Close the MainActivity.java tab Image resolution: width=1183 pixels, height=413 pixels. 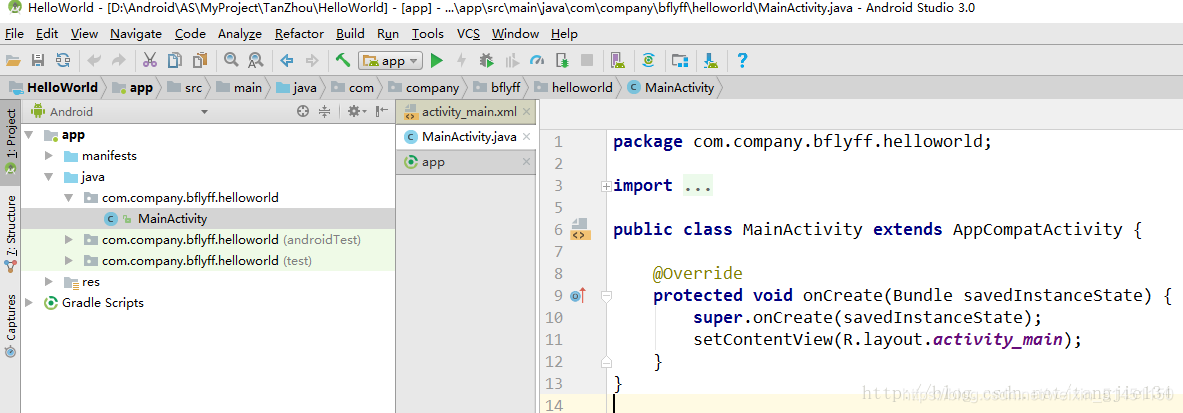(527, 137)
